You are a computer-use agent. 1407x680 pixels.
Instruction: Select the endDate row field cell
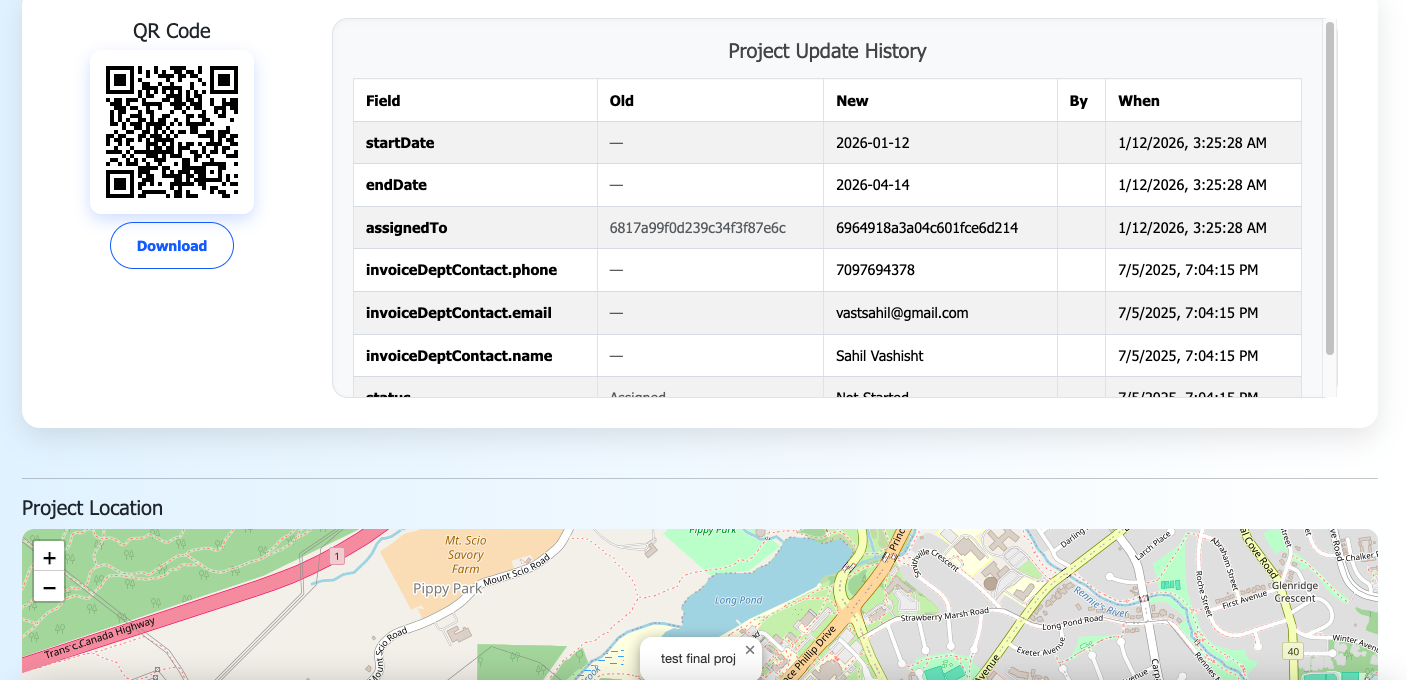point(396,185)
